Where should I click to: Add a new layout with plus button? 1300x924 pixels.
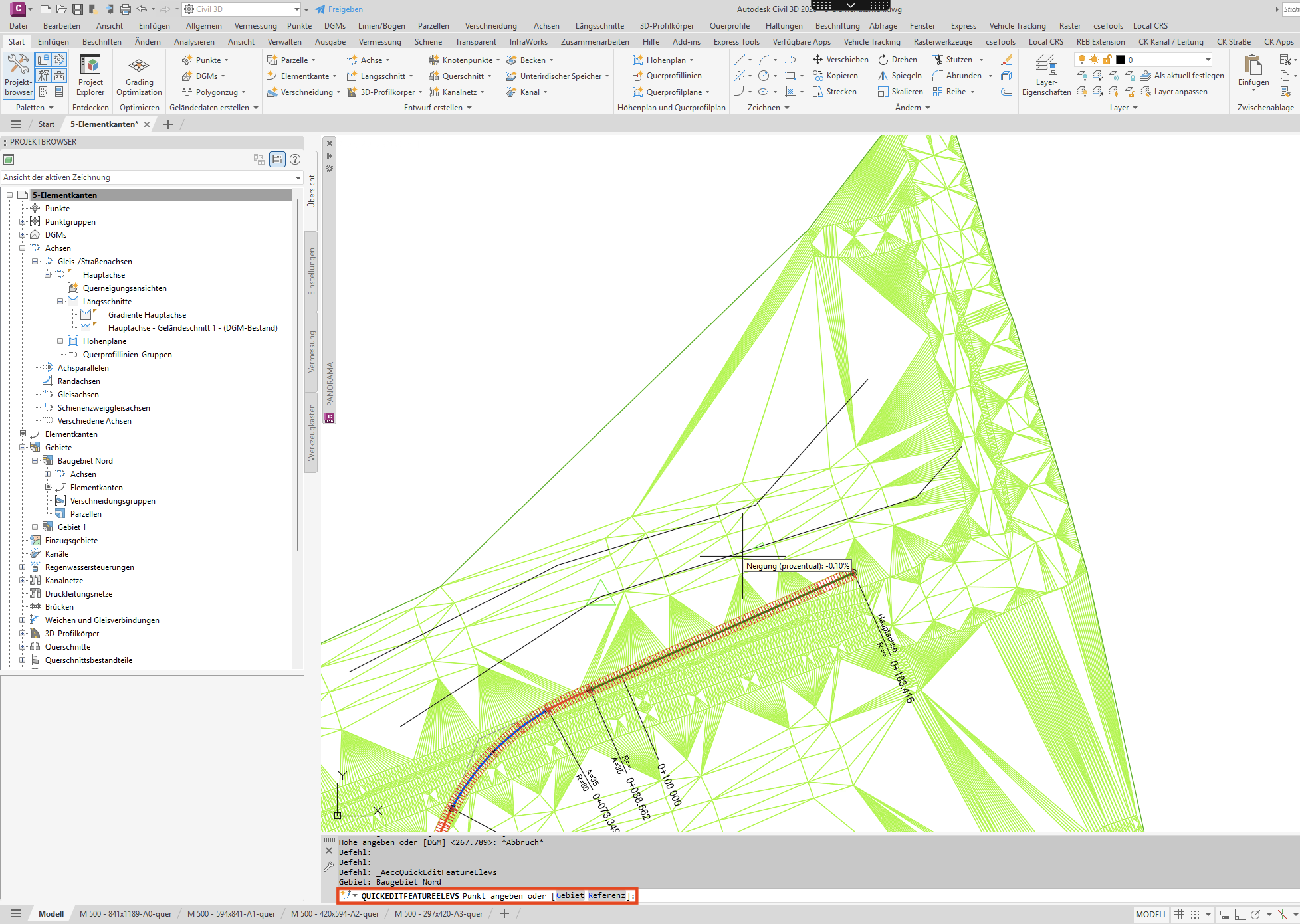click(x=504, y=914)
